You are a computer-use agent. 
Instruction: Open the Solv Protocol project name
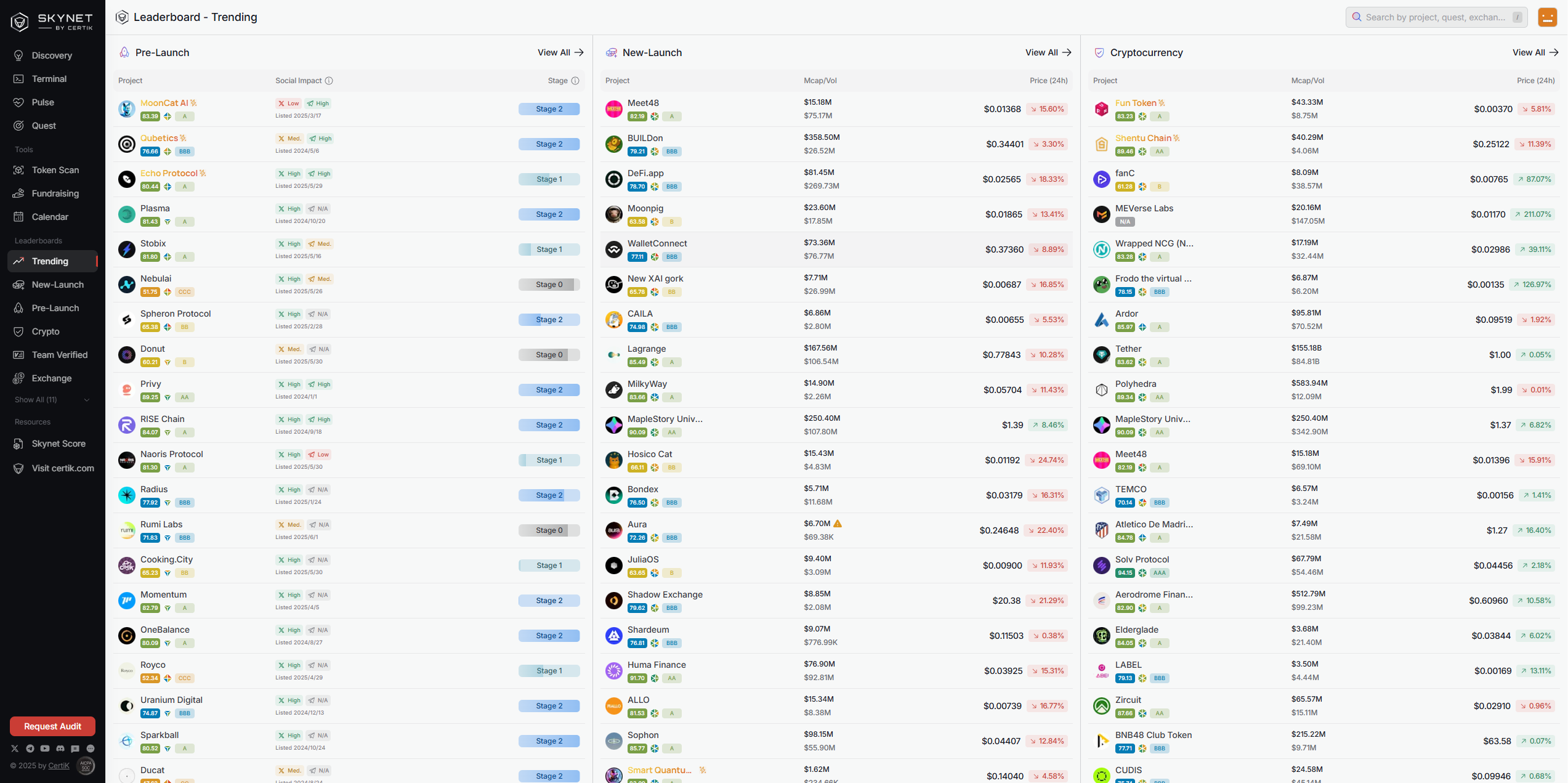pyautogui.click(x=1142, y=560)
